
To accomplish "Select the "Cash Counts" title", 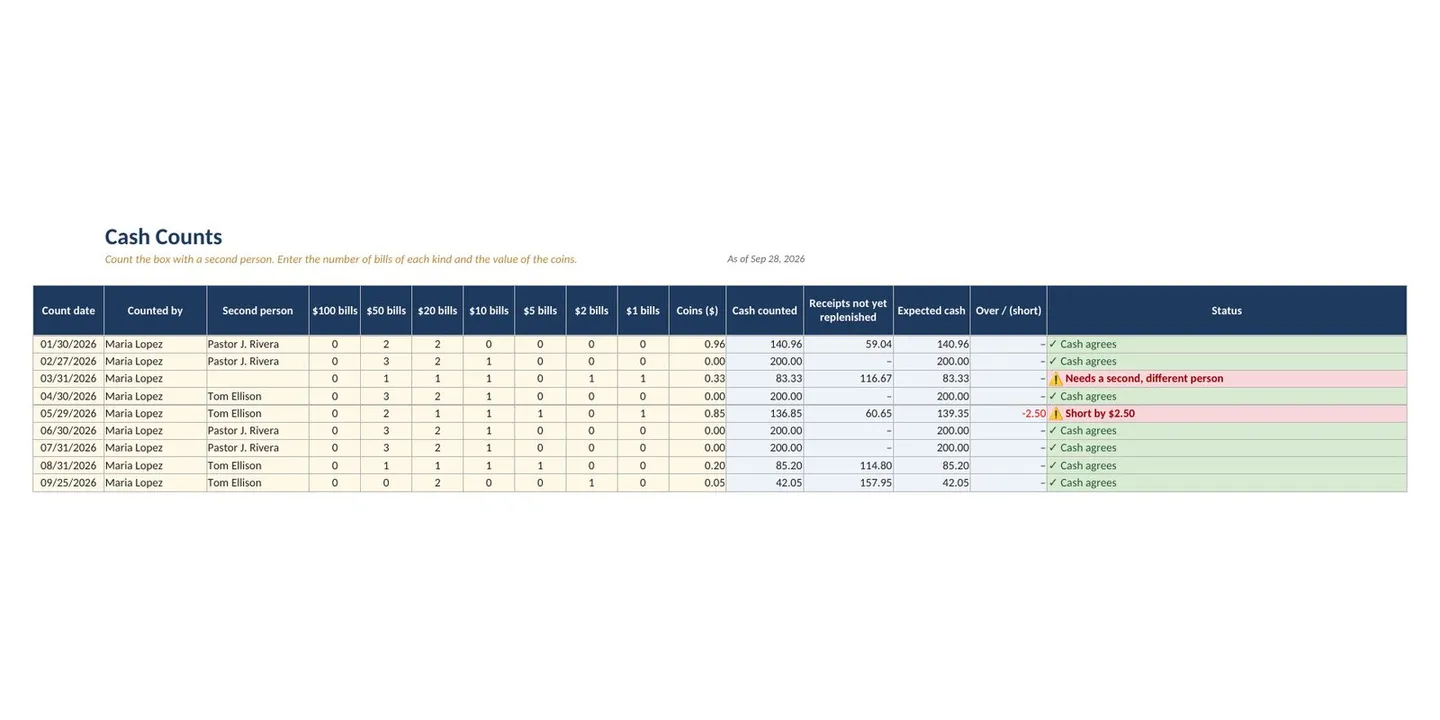I will point(163,237).
